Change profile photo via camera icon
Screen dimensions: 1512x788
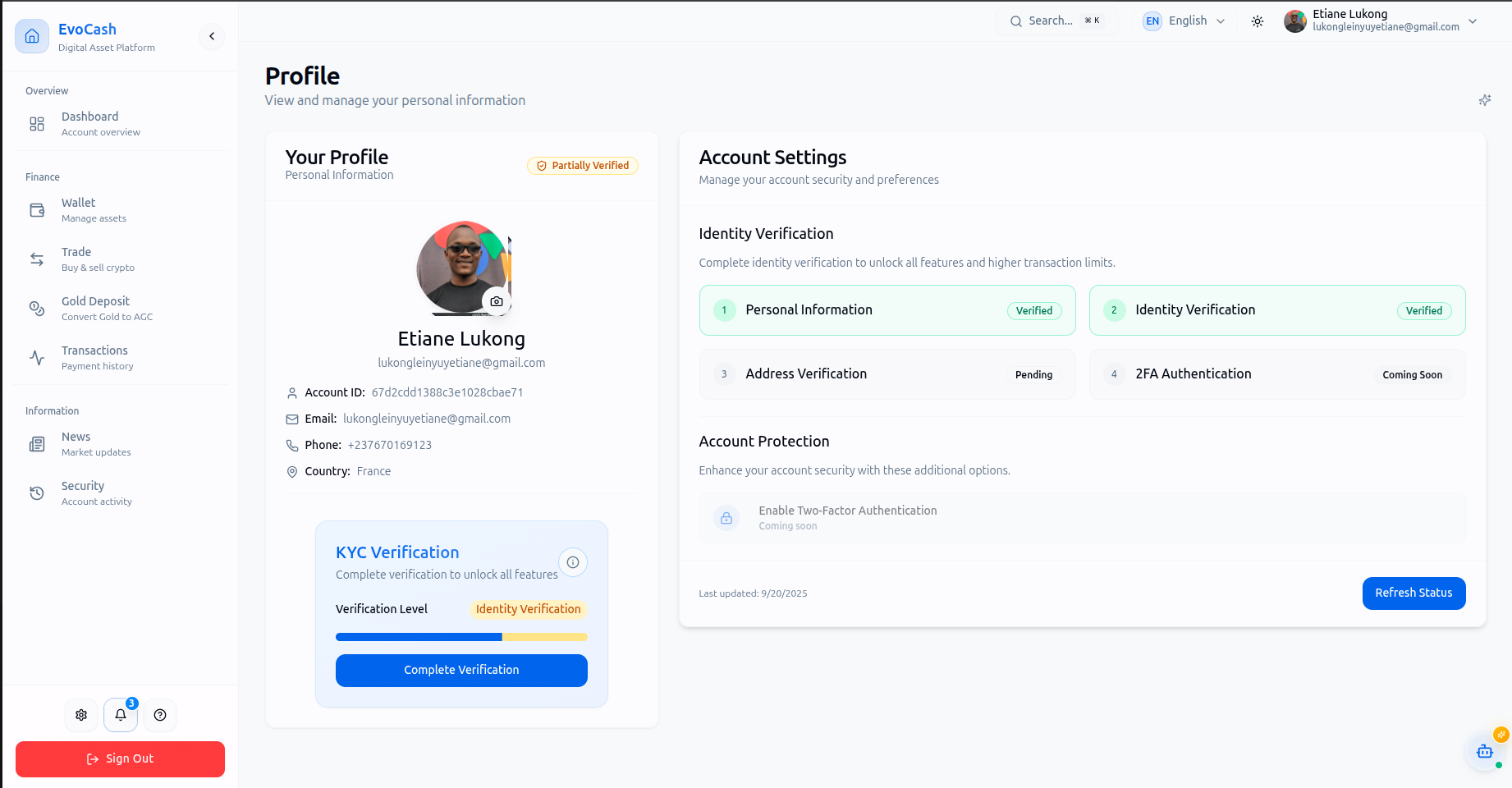click(497, 301)
